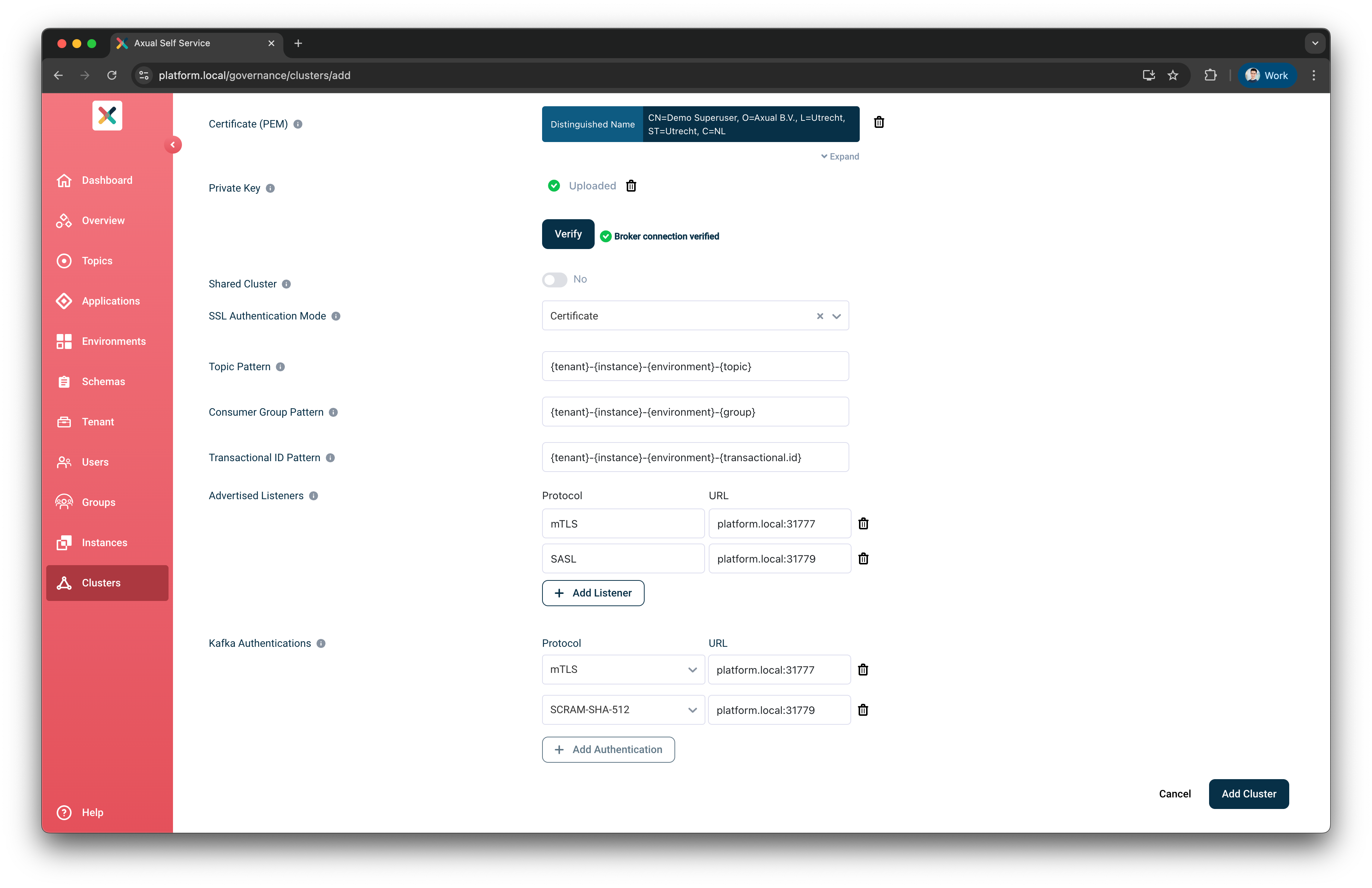This screenshot has height=888, width=1372.
Task: Open the Environments section
Action: [x=113, y=341]
